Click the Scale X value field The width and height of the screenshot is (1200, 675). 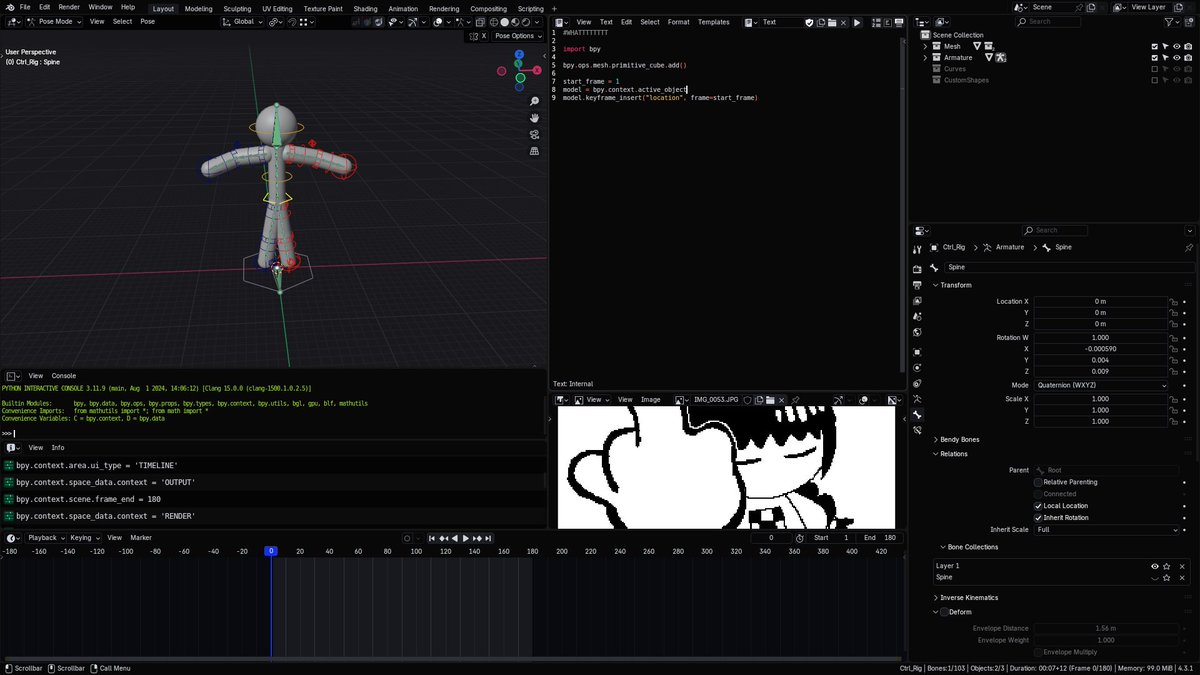(x=1100, y=399)
